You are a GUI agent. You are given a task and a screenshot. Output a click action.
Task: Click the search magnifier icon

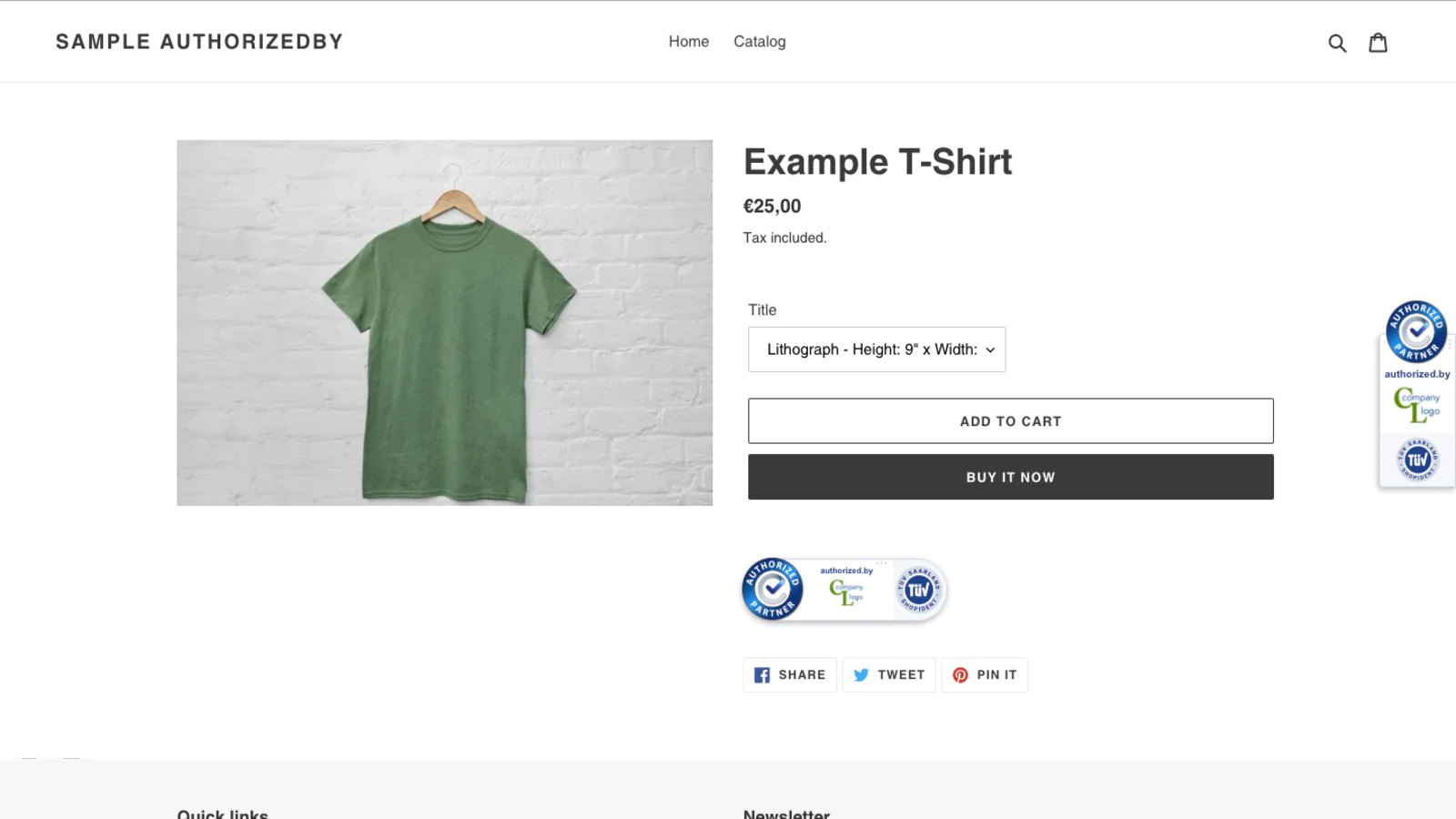(x=1337, y=43)
